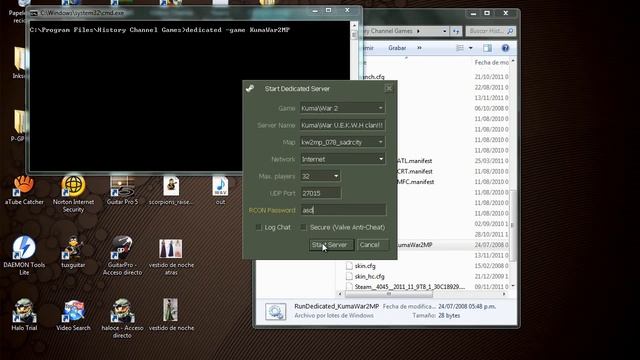Open the Video Search desktop icon
This screenshot has height=360, width=640.
73,311
